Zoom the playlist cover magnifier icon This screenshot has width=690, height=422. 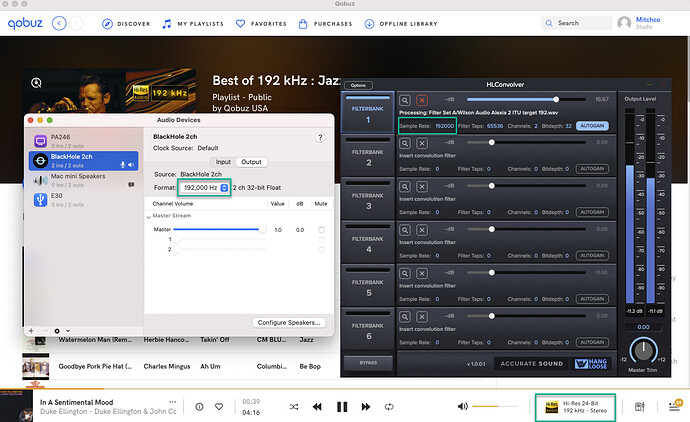(37, 83)
